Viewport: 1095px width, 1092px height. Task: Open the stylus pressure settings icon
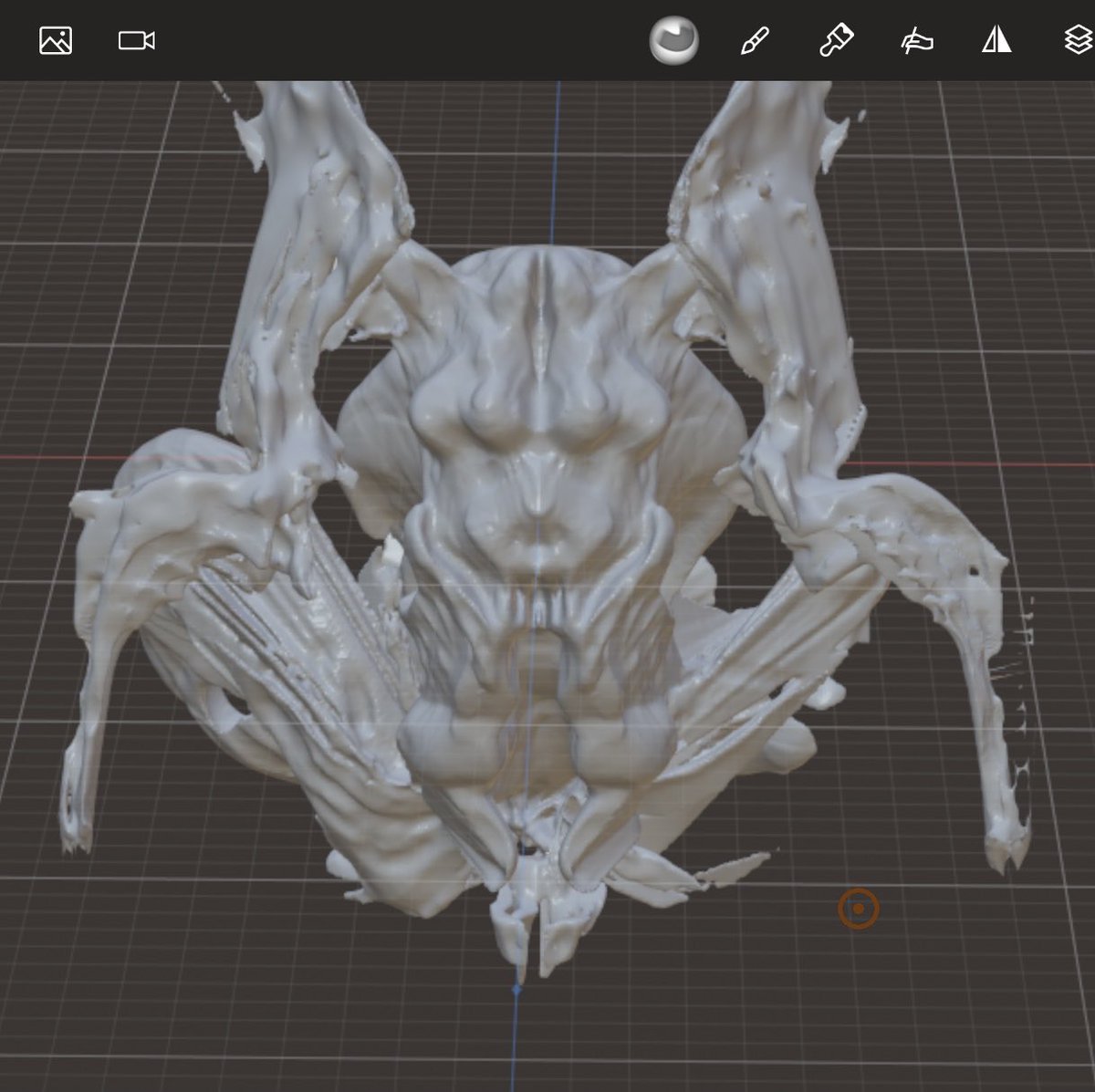click(x=916, y=41)
